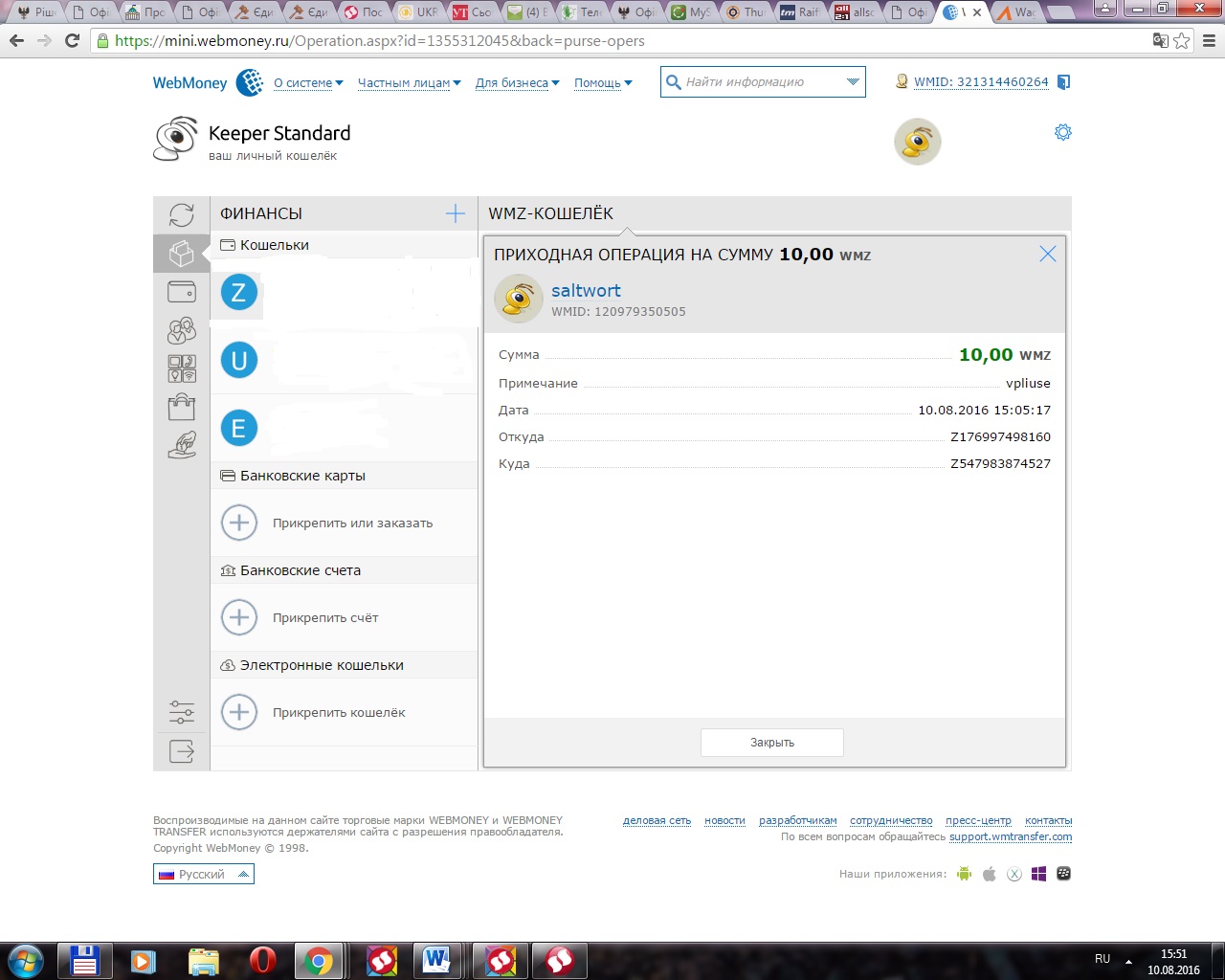This screenshot has height=980, width=1225.
Task: Open the wallet card icon in sidebar
Action: (x=182, y=291)
